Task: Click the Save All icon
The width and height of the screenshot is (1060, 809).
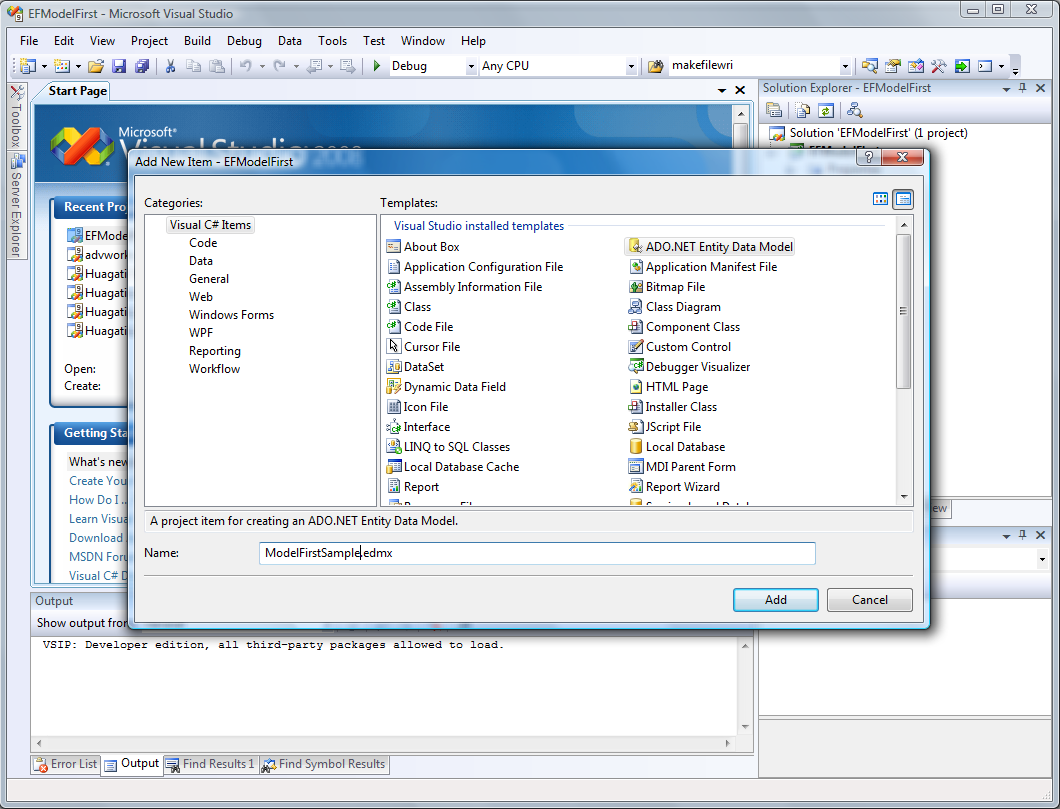Action: 142,66
